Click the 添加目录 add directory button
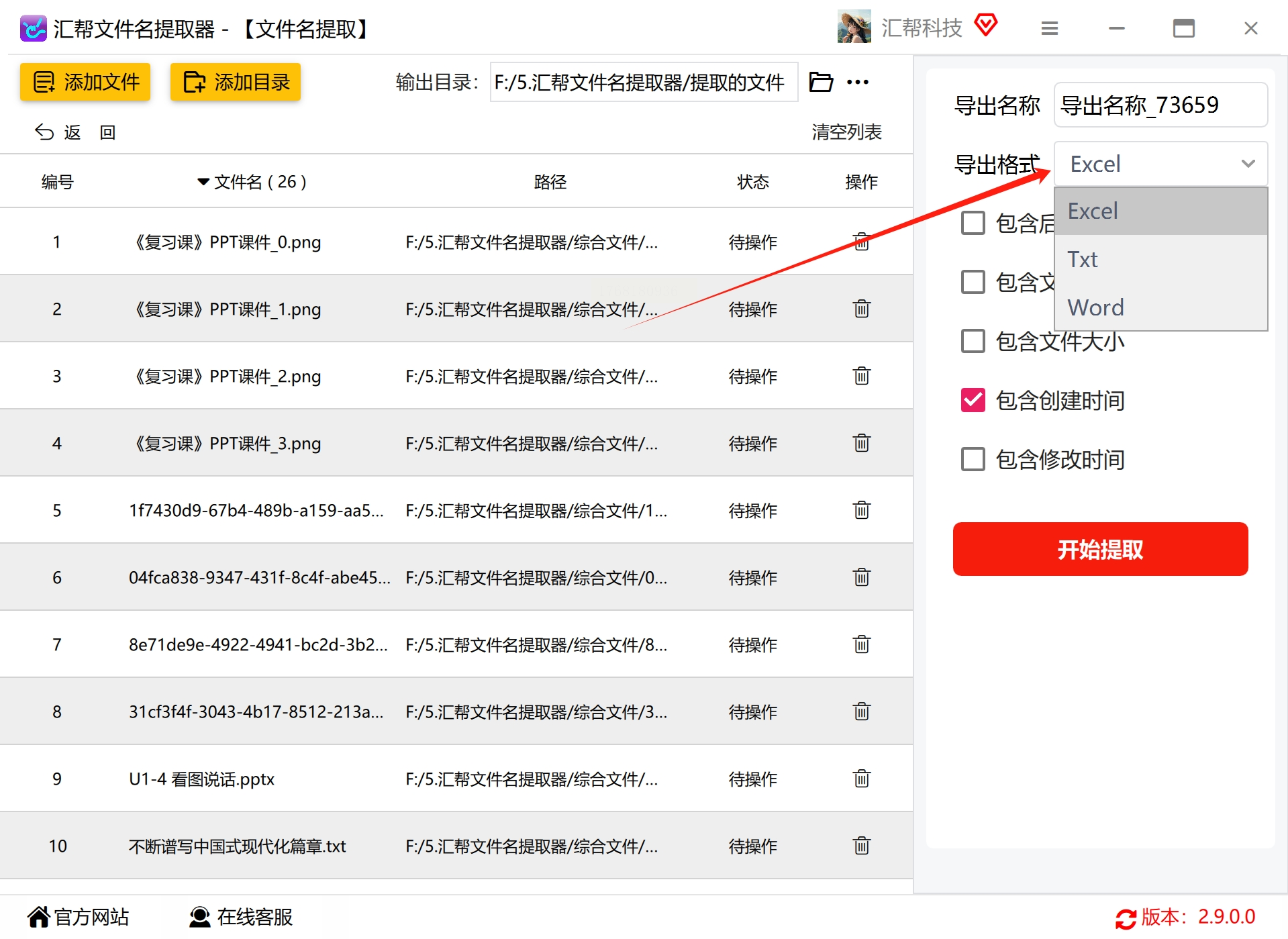 point(236,82)
